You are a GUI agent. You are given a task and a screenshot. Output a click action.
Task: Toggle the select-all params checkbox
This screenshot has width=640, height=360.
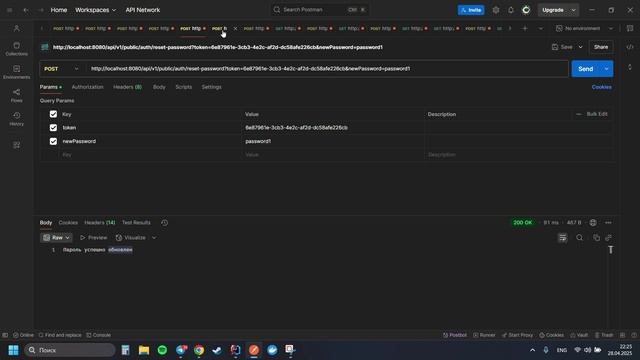point(53,114)
